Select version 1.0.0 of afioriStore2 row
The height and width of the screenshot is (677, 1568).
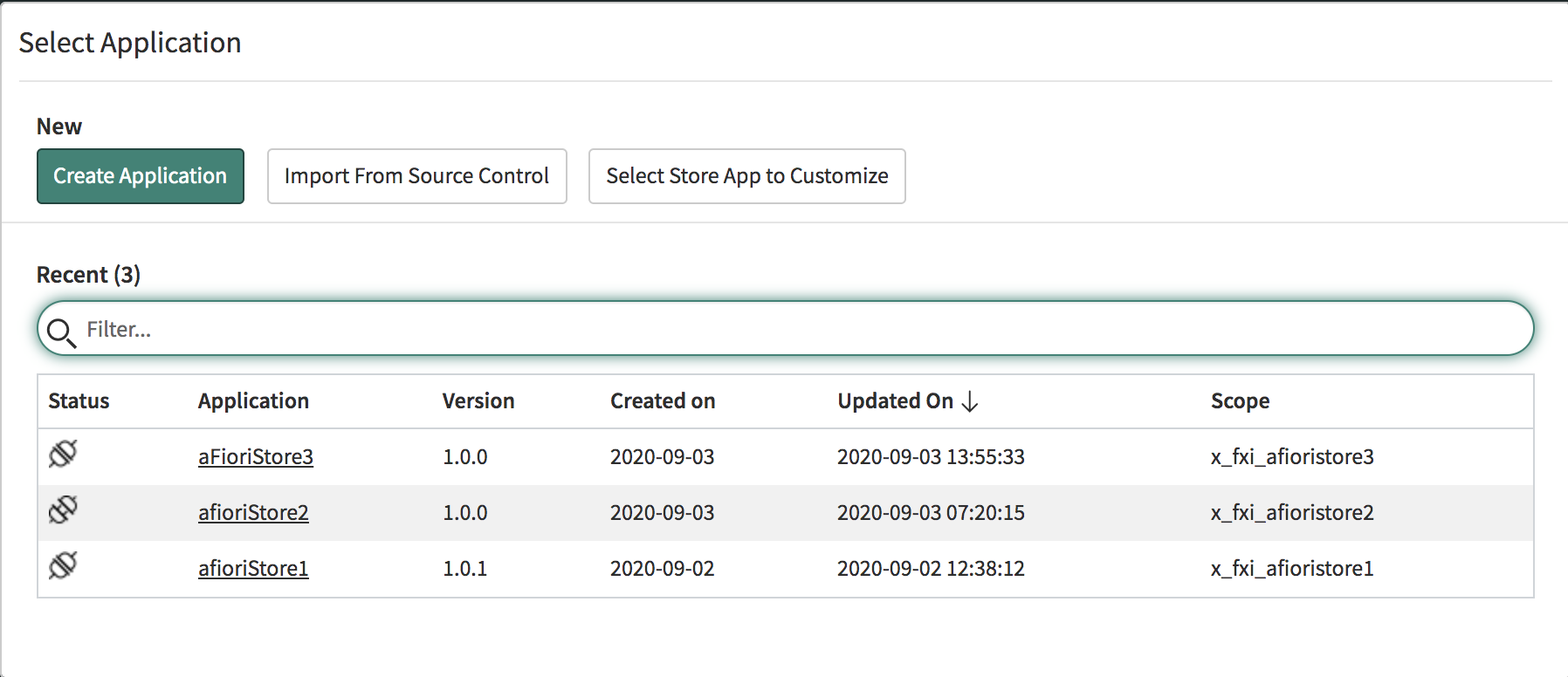tap(465, 512)
